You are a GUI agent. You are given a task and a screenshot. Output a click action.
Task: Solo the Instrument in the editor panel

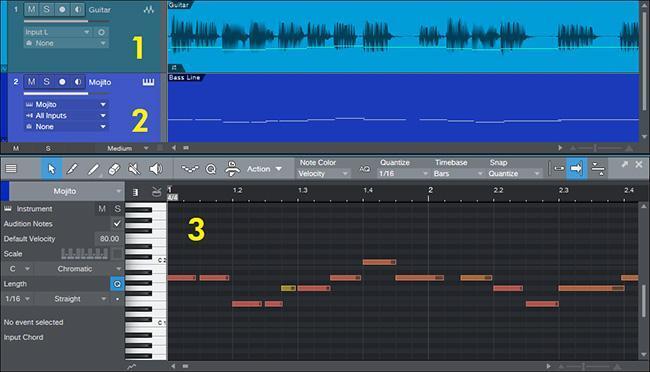(117, 209)
